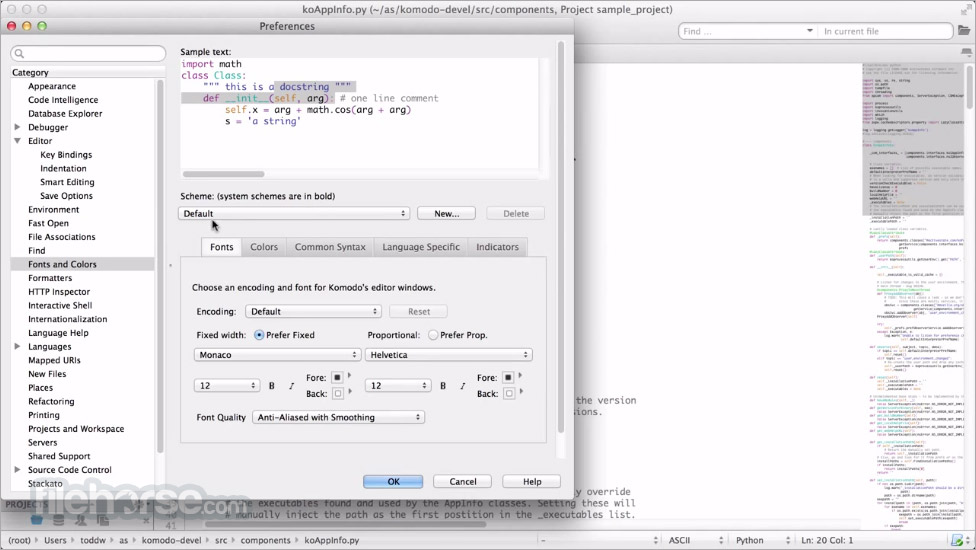
Task: Click the Cancel button
Action: [462, 482]
